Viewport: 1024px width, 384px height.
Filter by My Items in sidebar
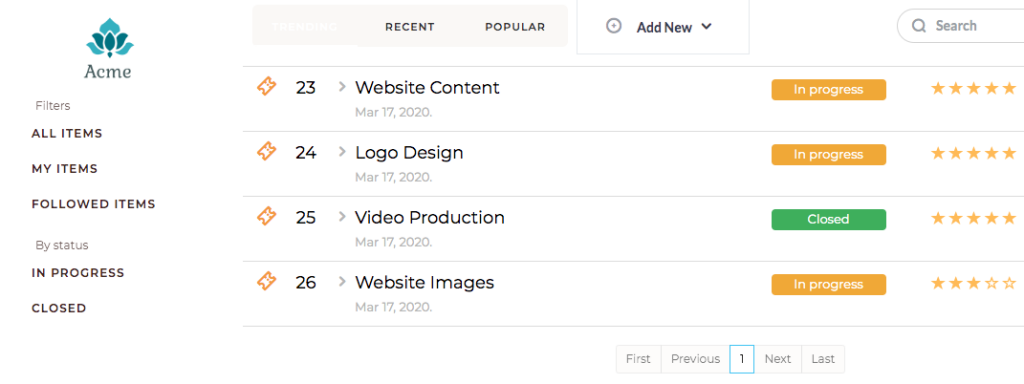click(x=65, y=168)
